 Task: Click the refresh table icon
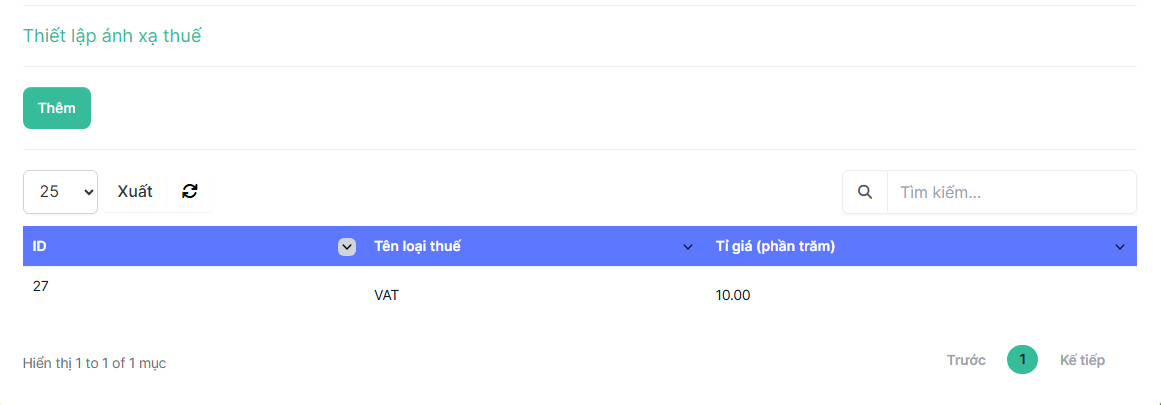190,192
